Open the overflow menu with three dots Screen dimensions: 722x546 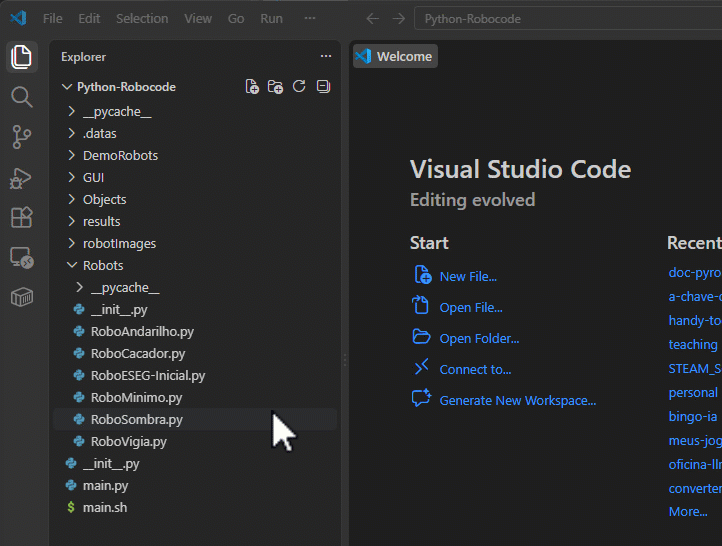310,18
